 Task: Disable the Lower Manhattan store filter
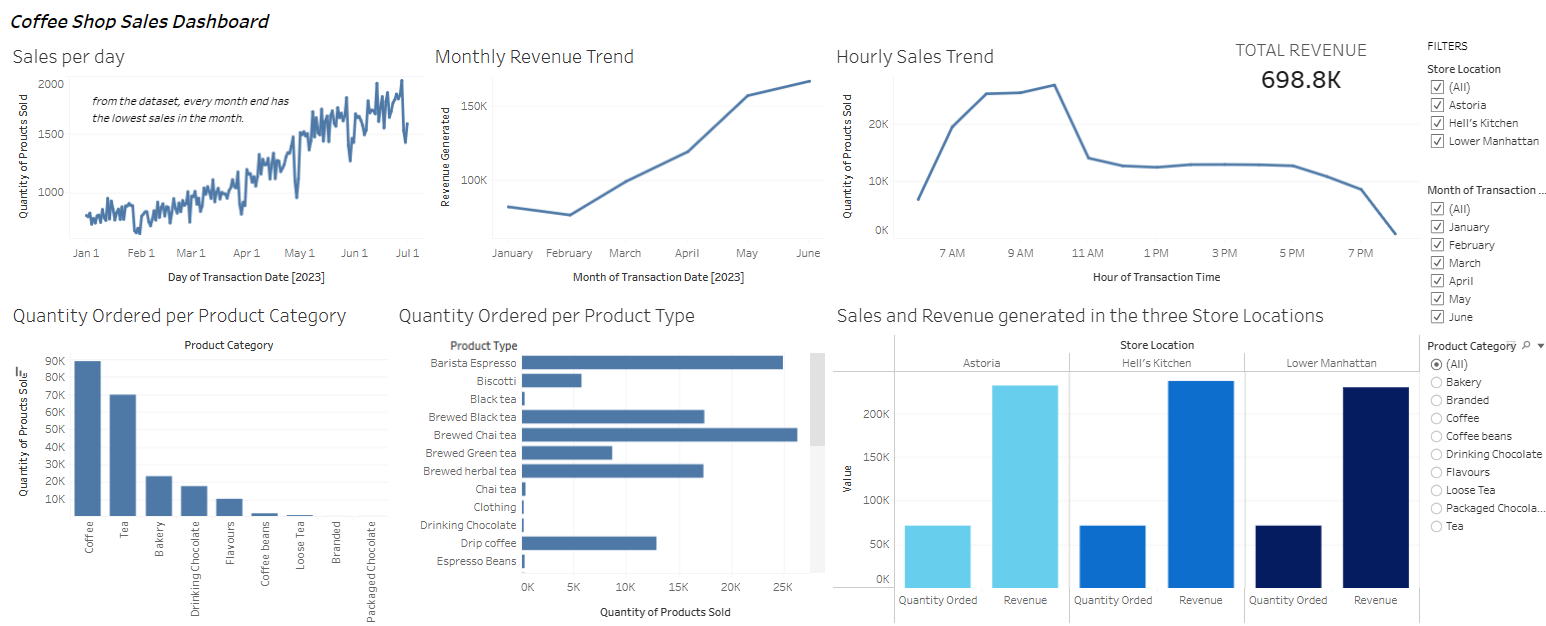[x=1437, y=140]
